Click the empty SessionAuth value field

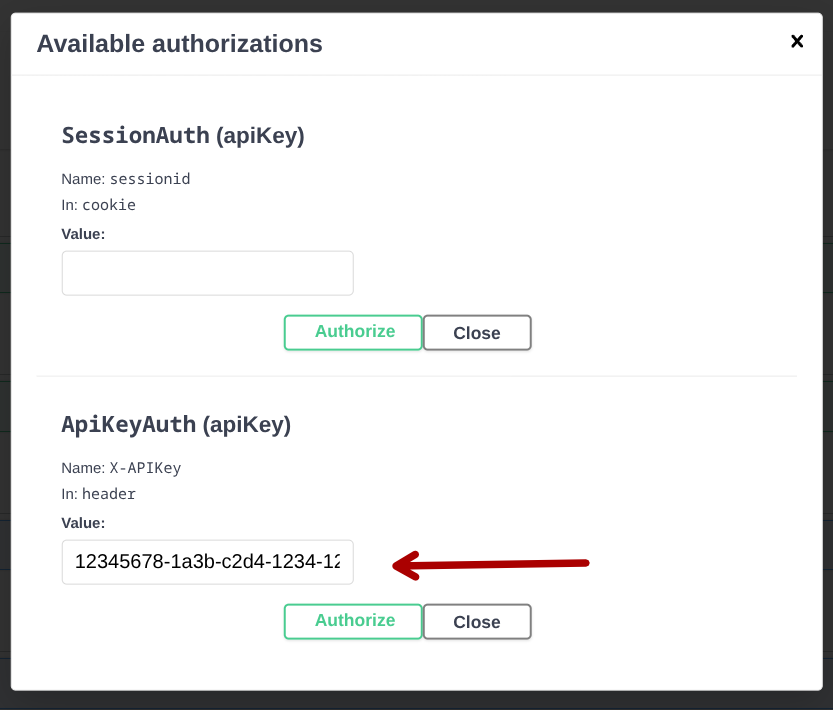pyautogui.click(x=207, y=272)
